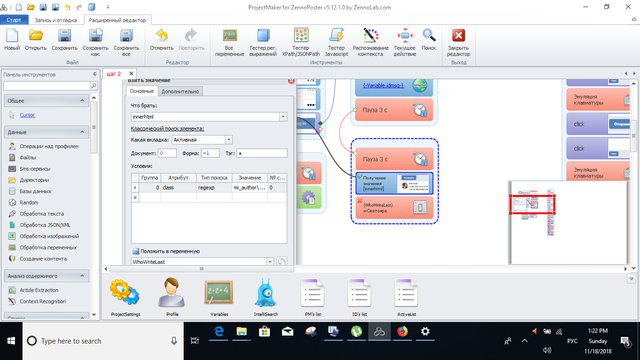
Task: Select Операции над профилем in toolbox
Action: coord(49,146)
